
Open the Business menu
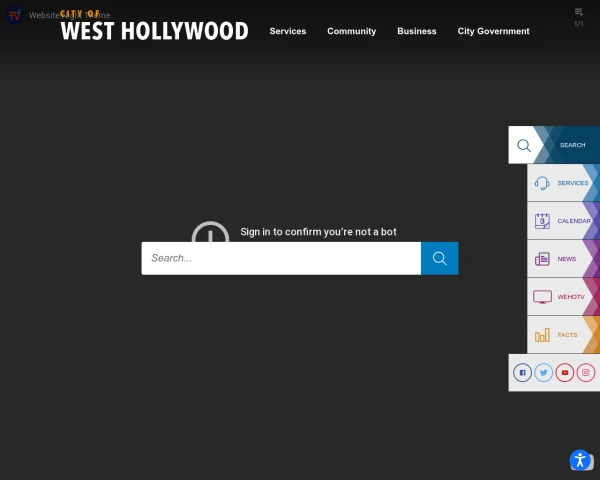tap(417, 31)
